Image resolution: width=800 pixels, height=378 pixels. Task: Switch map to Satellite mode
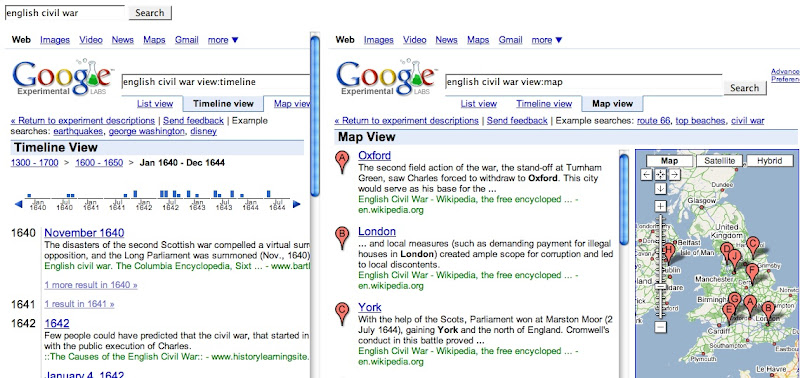[x=719, y=161]
